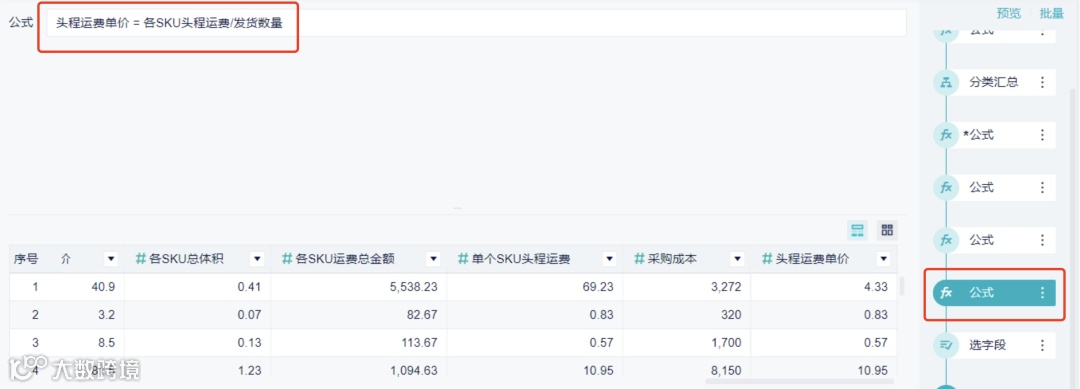
Task: Open the 各SKU运费总金额 column dropdown arrow
Action: [433, 260]
